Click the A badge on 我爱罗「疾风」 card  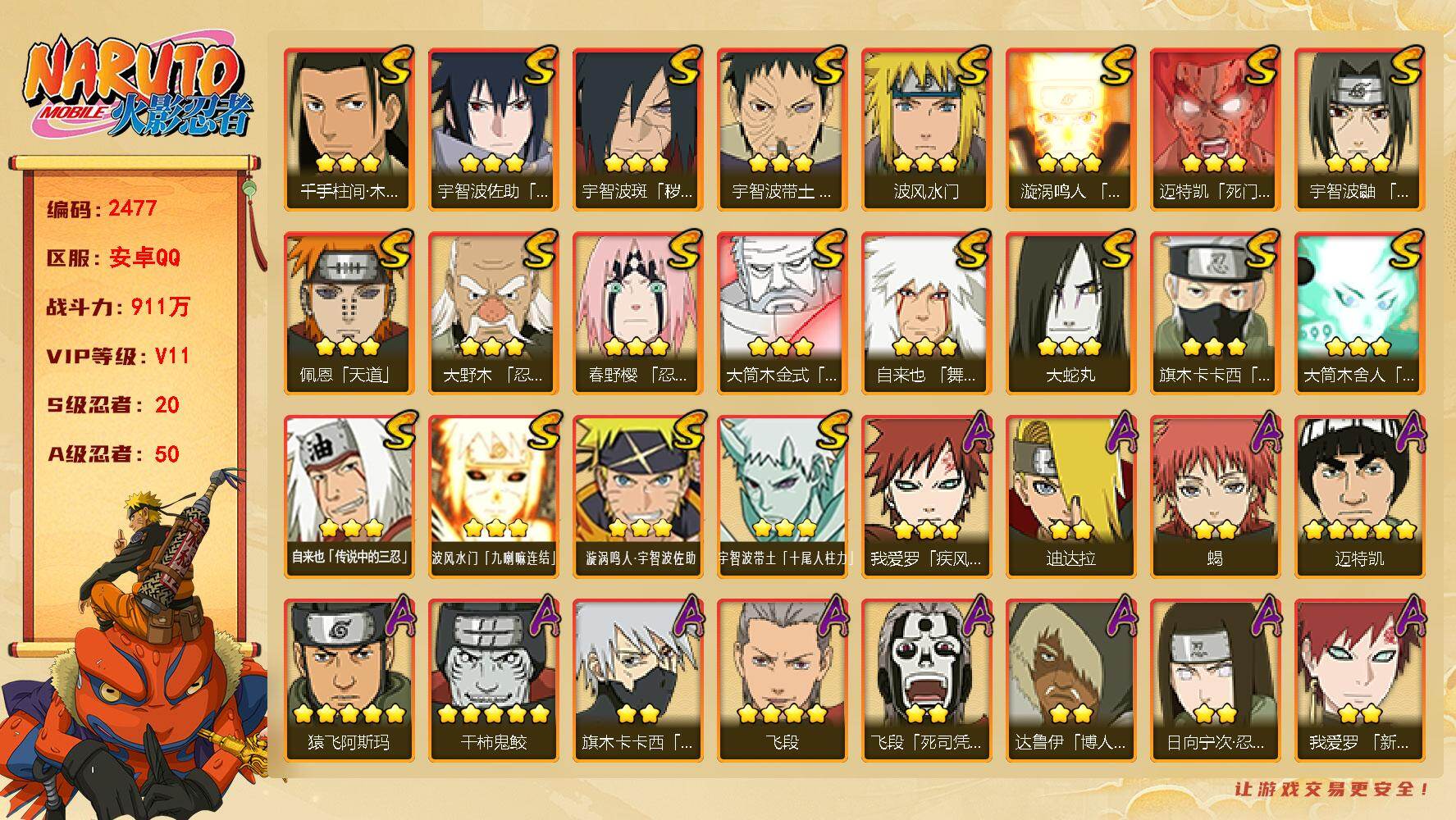pyautogui.click(x=971, y=433)
